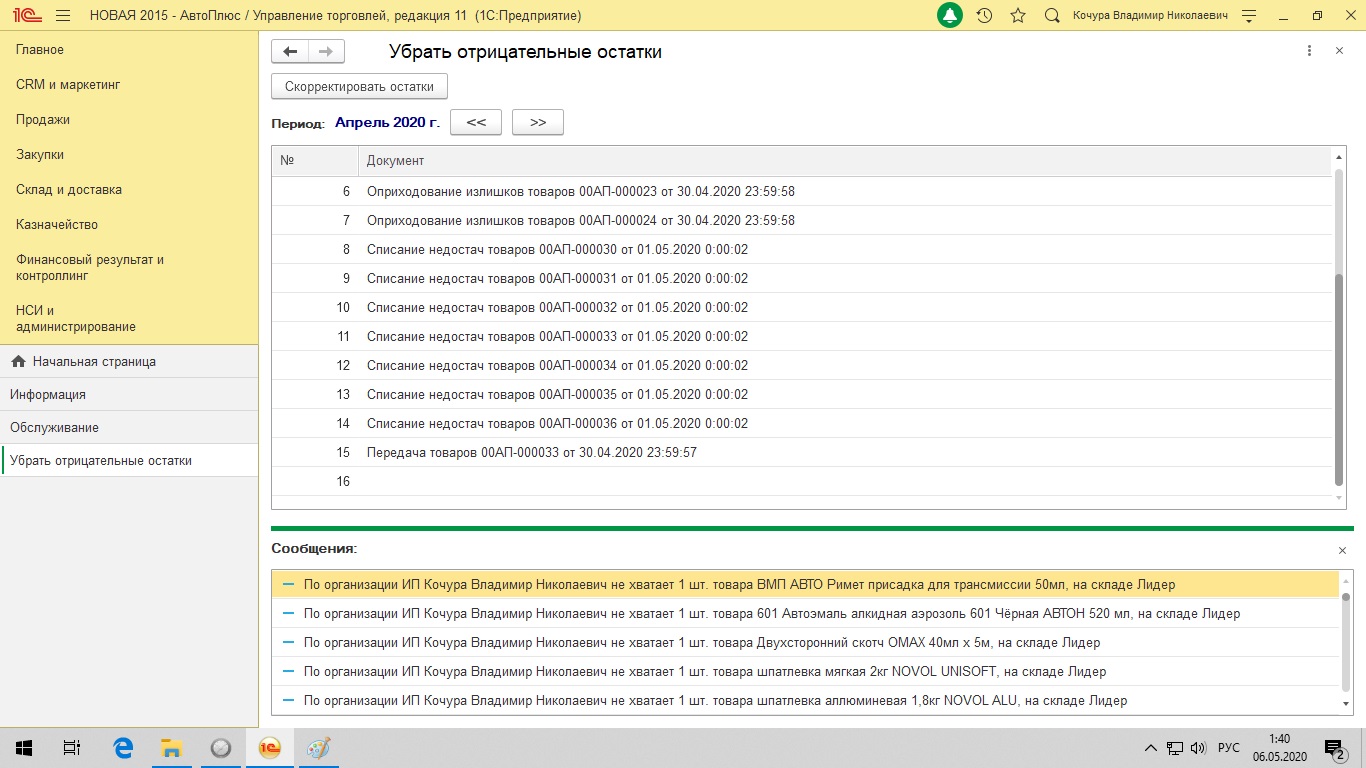Select row Списание недостач товаров 00АП-000036
This screenshot has width=1366, height=768.
[802, 423]
